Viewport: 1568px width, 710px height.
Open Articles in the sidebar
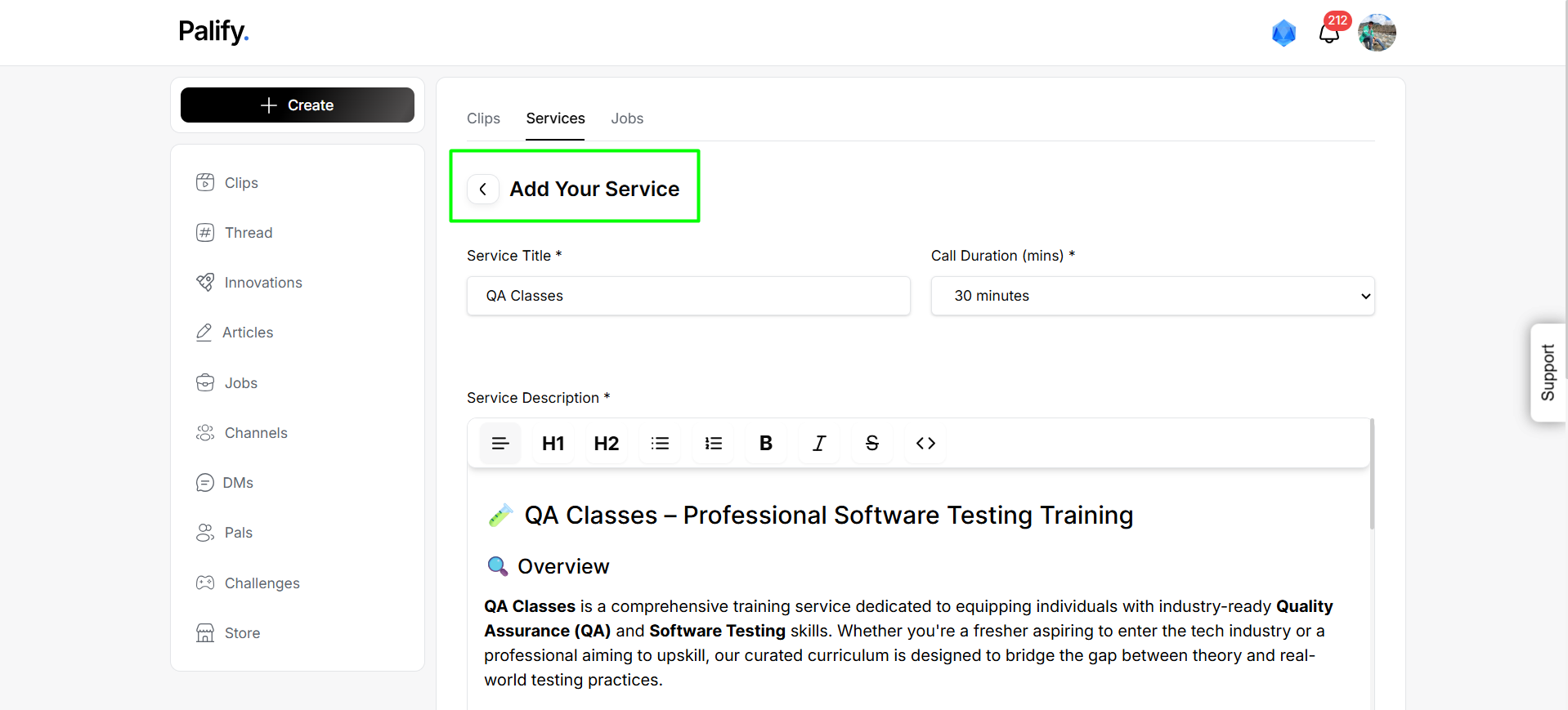point(235,333)
